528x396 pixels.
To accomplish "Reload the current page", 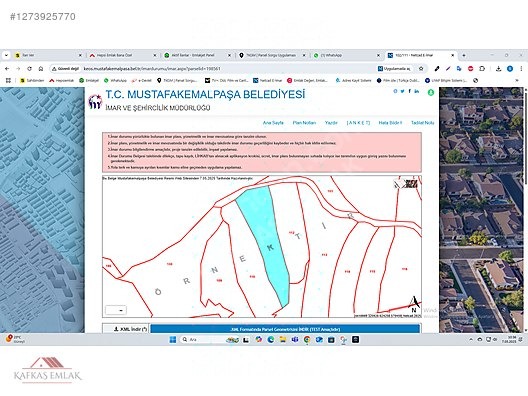I will (29, 69).
